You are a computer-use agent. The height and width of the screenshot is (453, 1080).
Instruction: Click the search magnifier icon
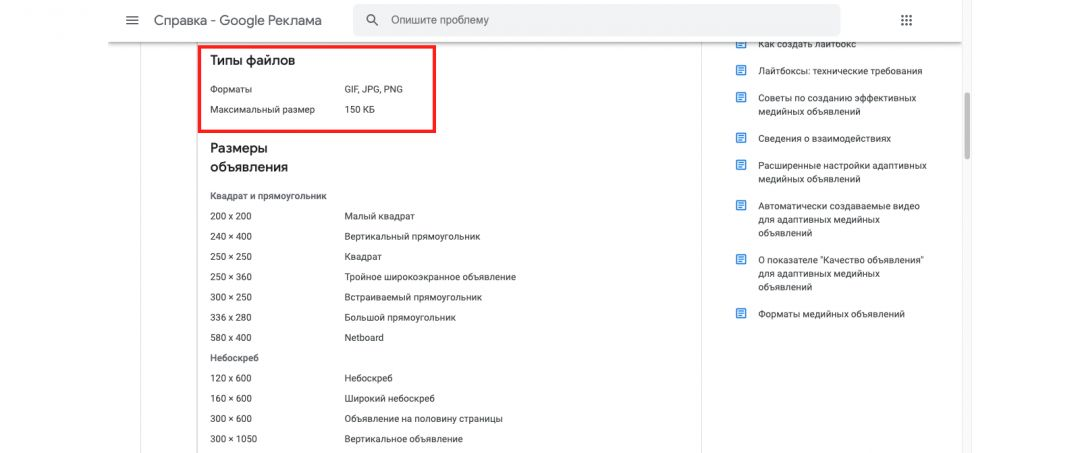(x=372, y=21)
